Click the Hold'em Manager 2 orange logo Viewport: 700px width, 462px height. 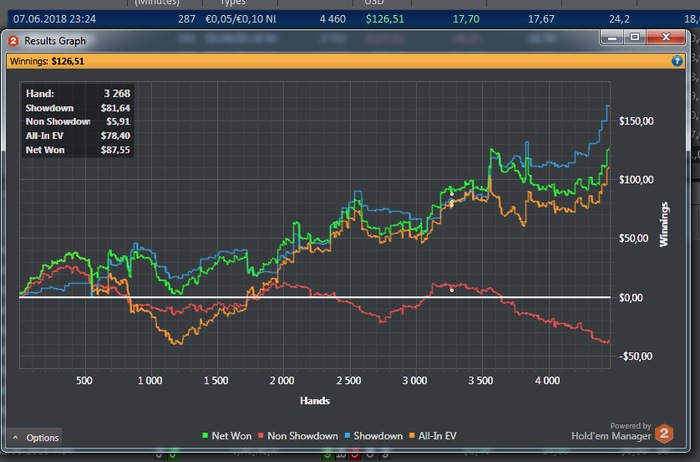[664, 433]
